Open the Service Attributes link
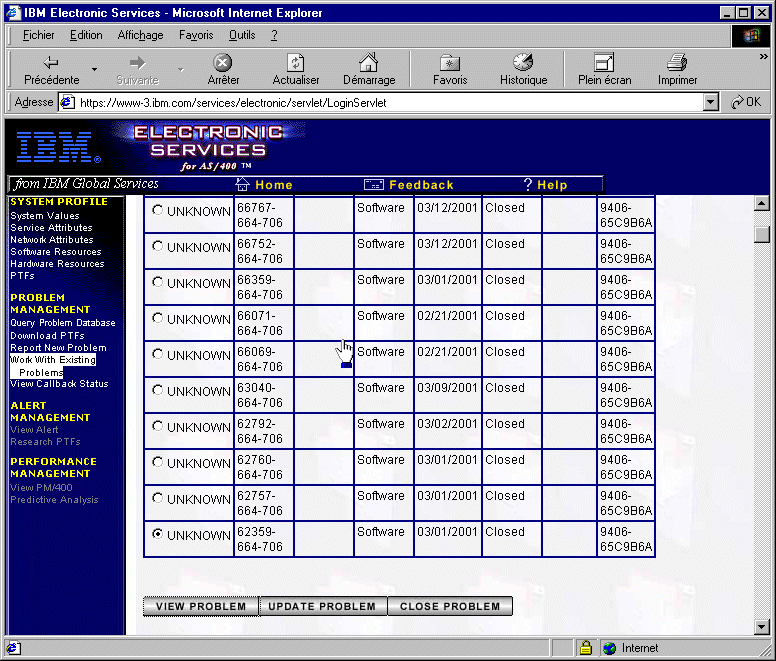Image resolution: width=776 pixels, height=661 pixels. point(51,228)
